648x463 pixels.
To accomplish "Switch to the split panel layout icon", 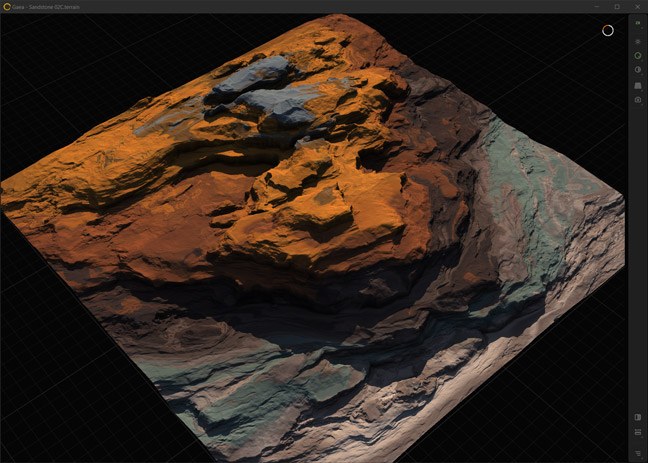I will [x=638, y=417].
